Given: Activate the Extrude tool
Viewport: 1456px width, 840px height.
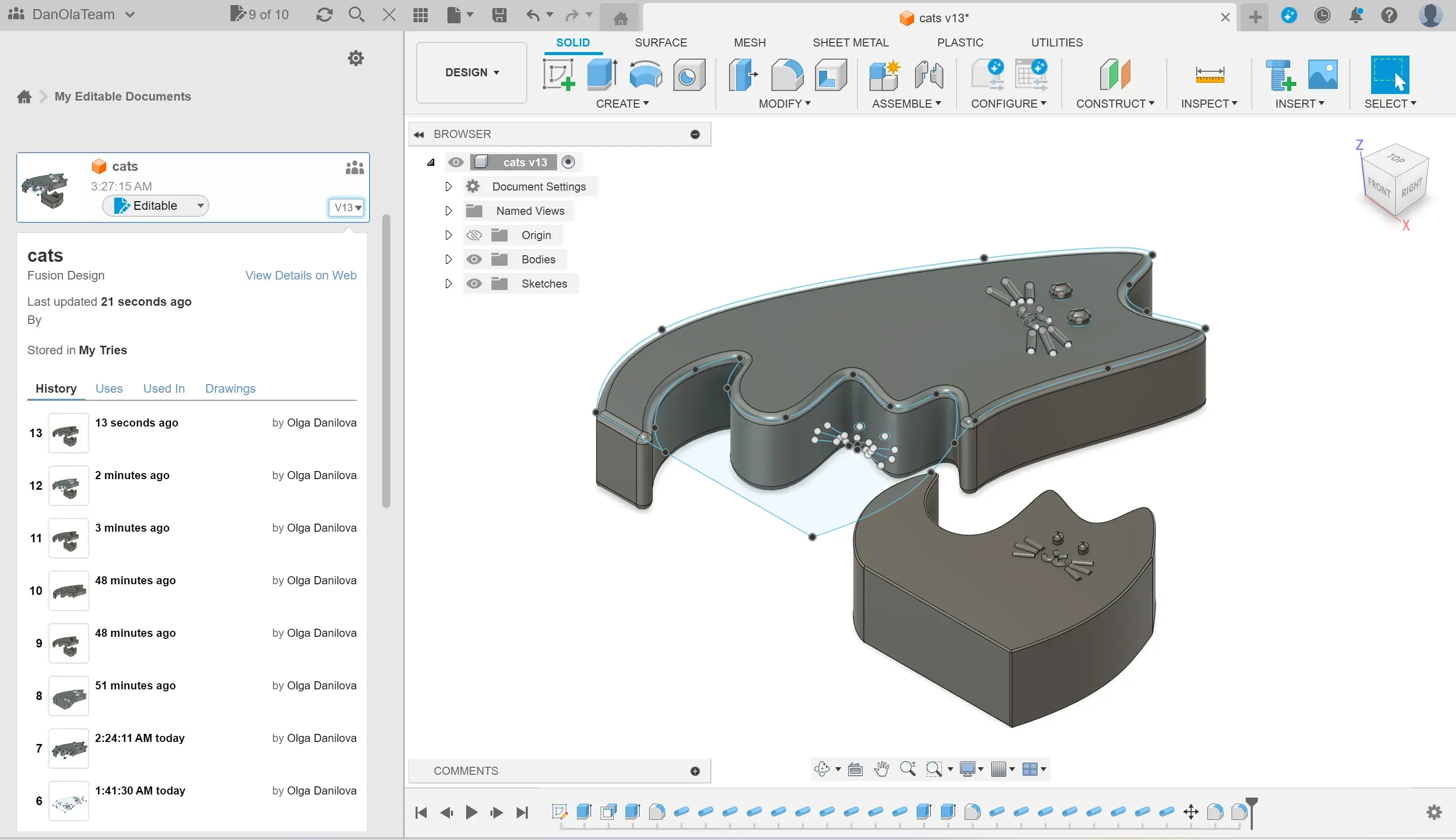Looking at the screenshot, I should pyautogui.click(x=601, y=75).
